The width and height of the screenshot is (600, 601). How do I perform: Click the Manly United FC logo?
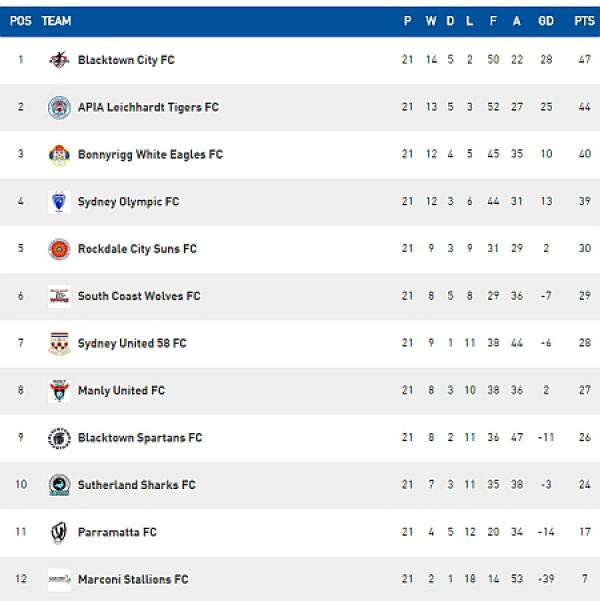tap(59, 391)
